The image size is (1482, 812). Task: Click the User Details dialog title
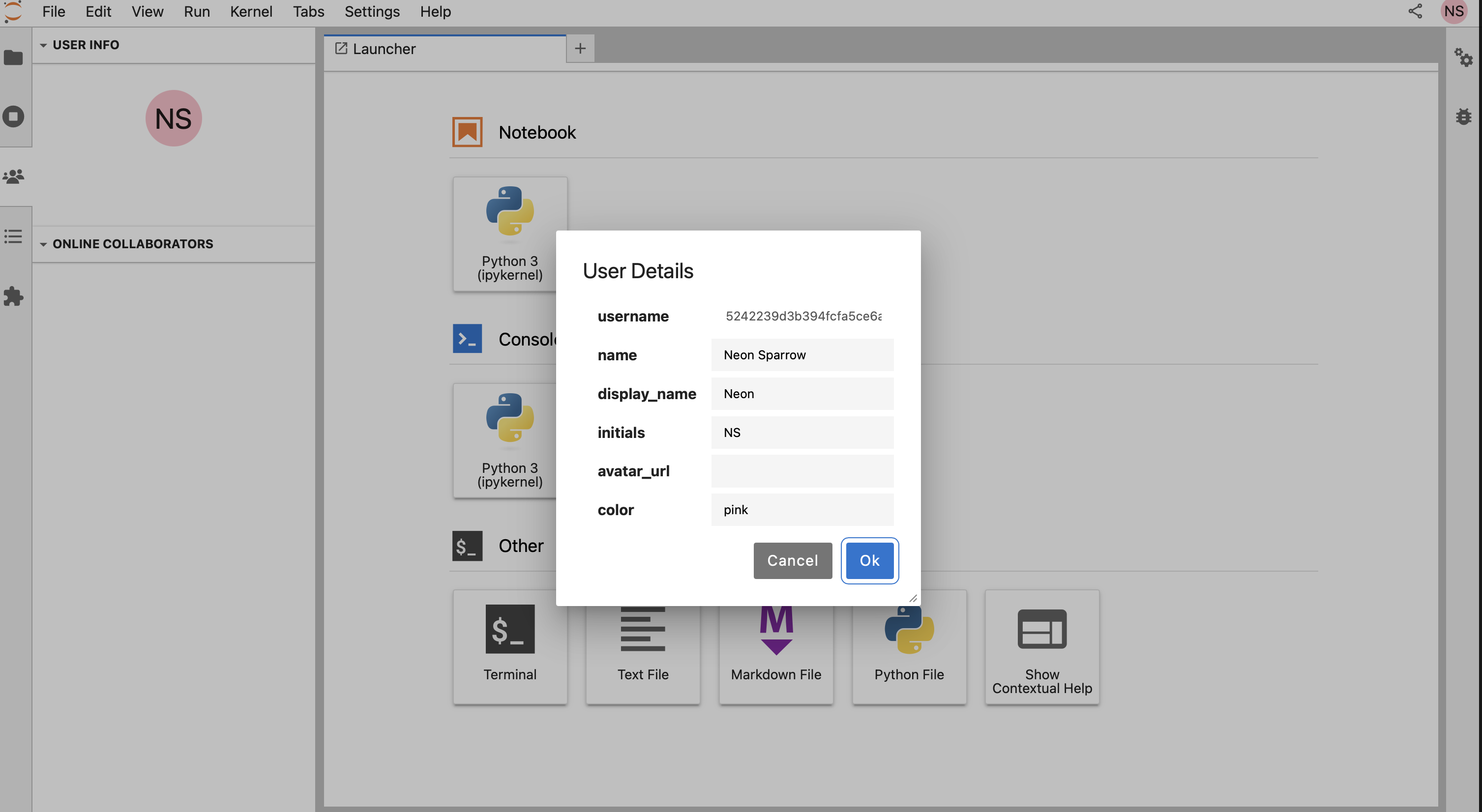[x=637, y=271]
